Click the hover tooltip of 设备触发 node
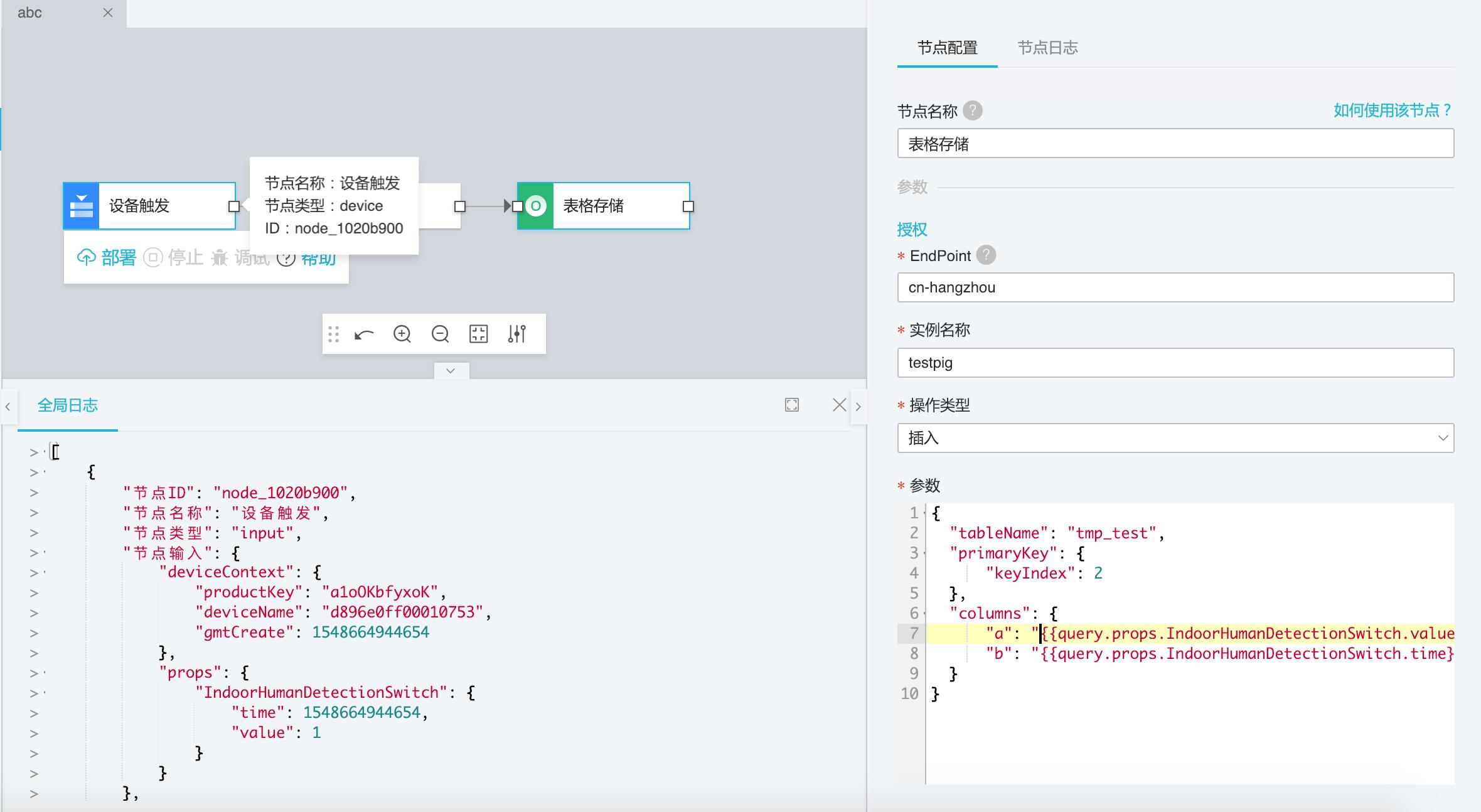This screenshot has height=812, width=1481. click(334, 206)
